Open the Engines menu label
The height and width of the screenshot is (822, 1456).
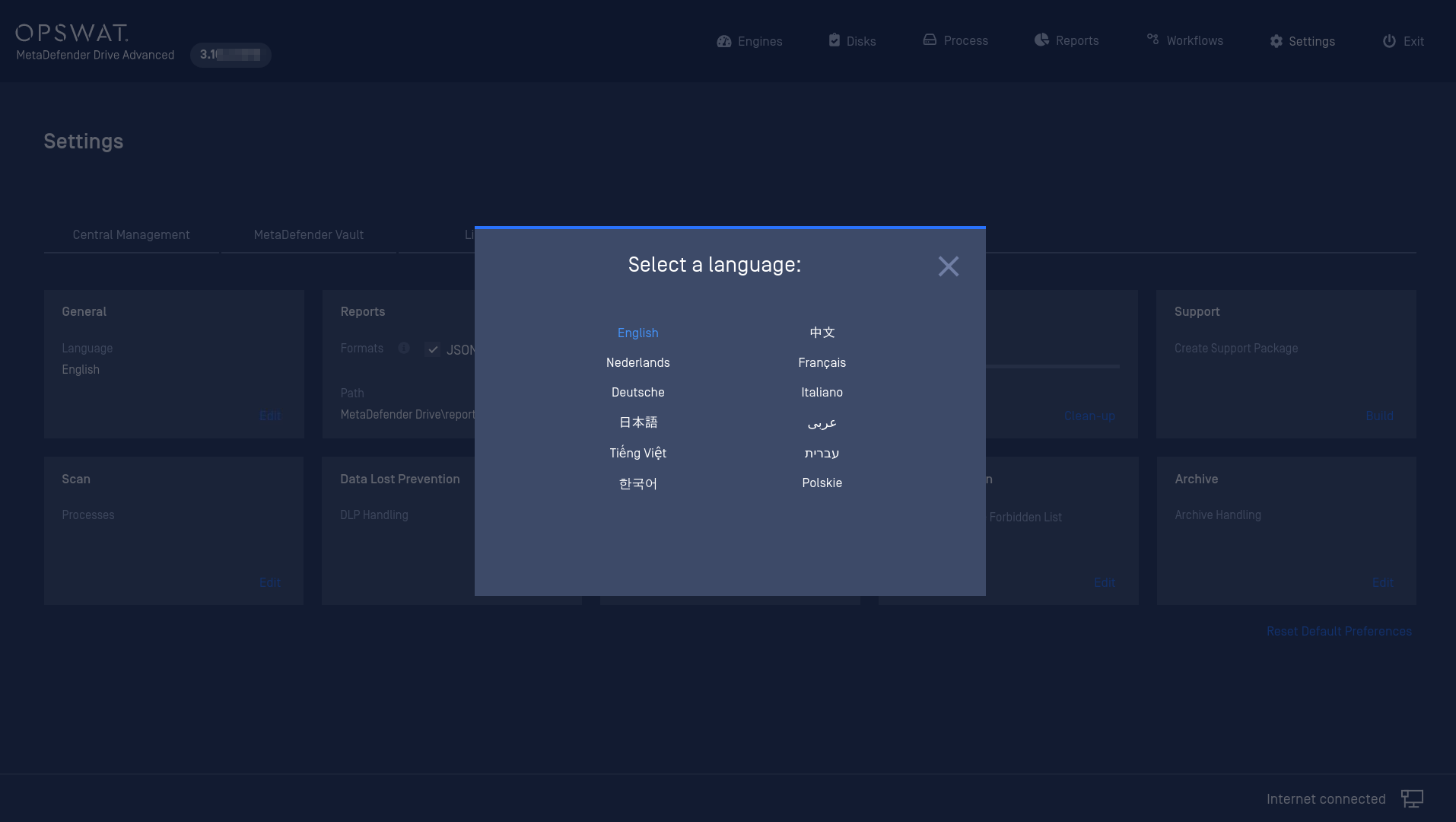[759, 41]
